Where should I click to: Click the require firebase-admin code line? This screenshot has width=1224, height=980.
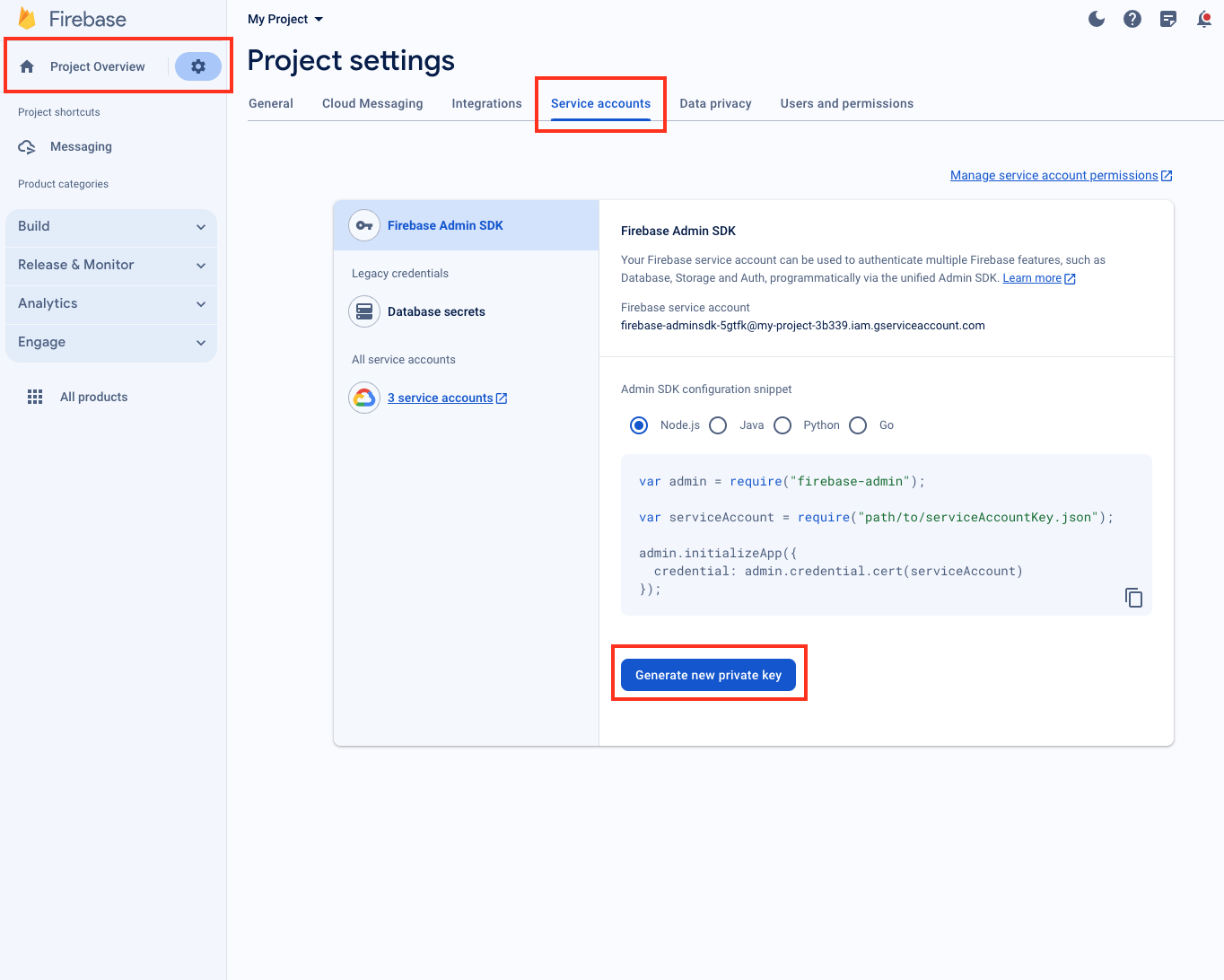point(782,482)
